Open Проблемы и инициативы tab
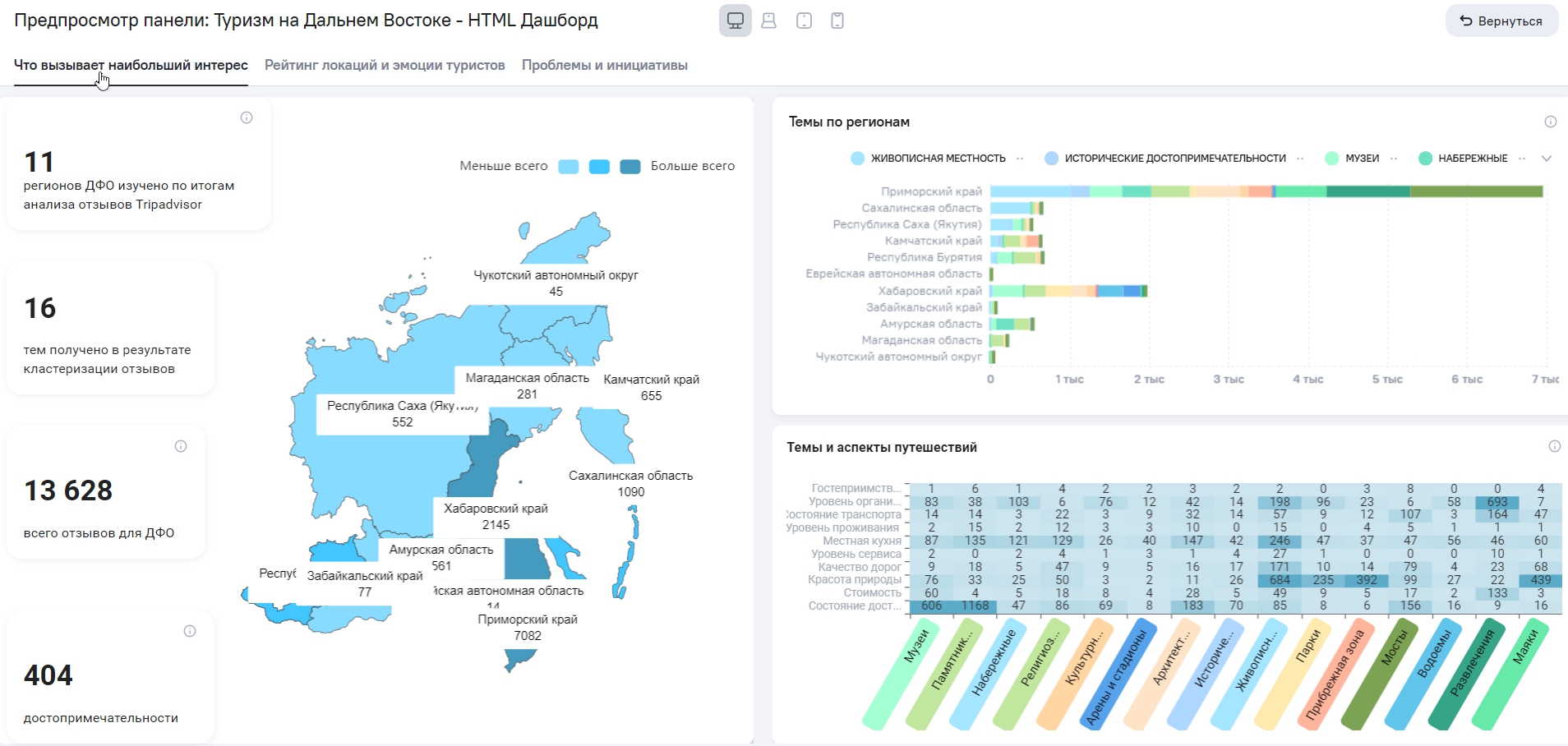Viewport: 1568px width, 746px height. pyautogui.click(x=605, y=65)
